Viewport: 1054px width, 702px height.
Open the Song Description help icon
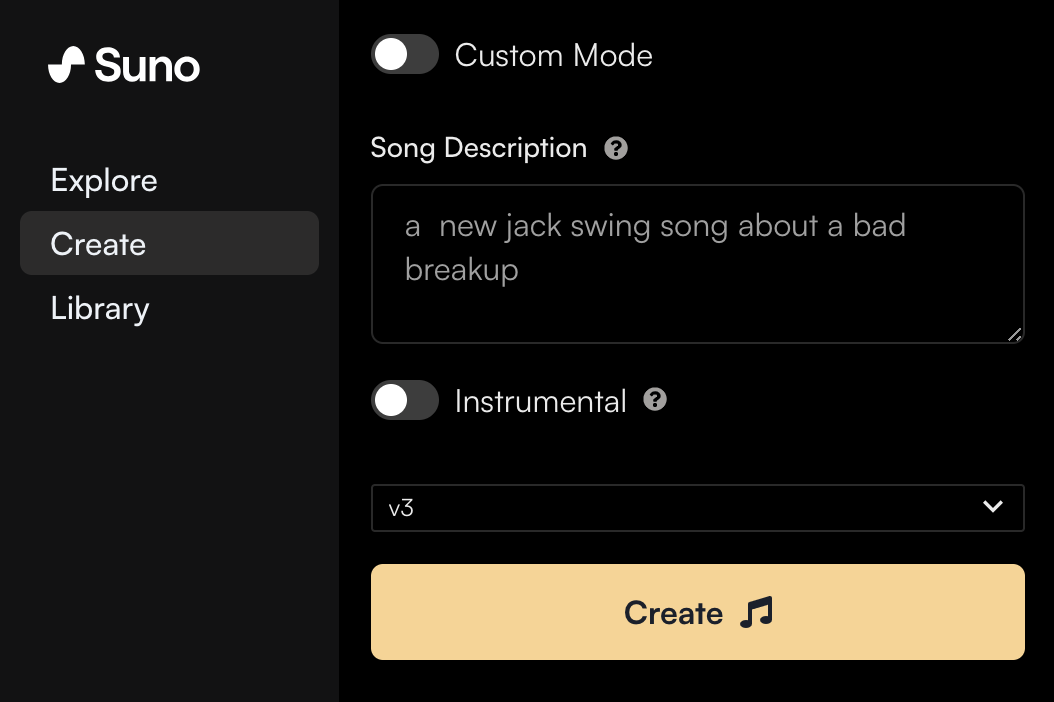point(616,148)
